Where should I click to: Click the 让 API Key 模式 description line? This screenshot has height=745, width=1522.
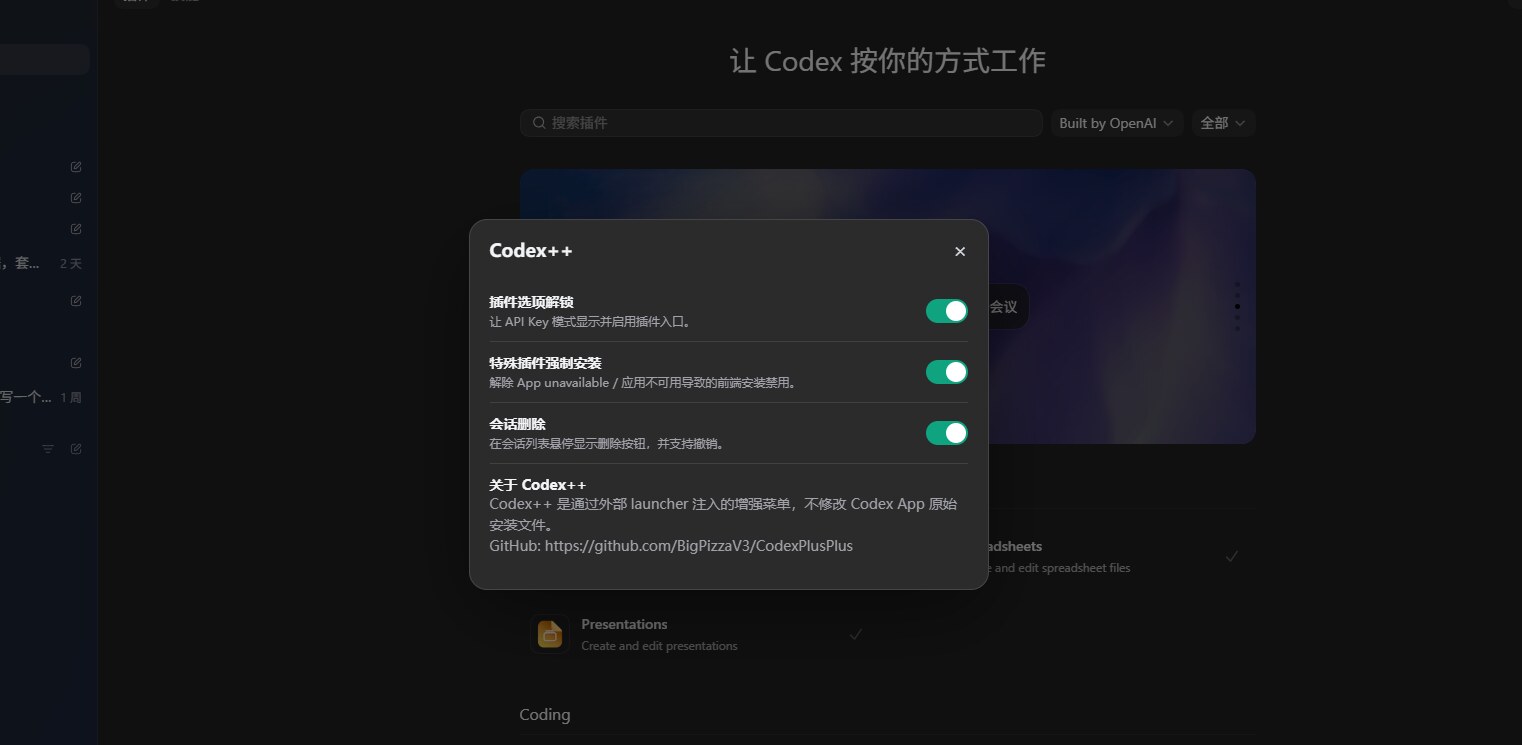click(590, 322)
